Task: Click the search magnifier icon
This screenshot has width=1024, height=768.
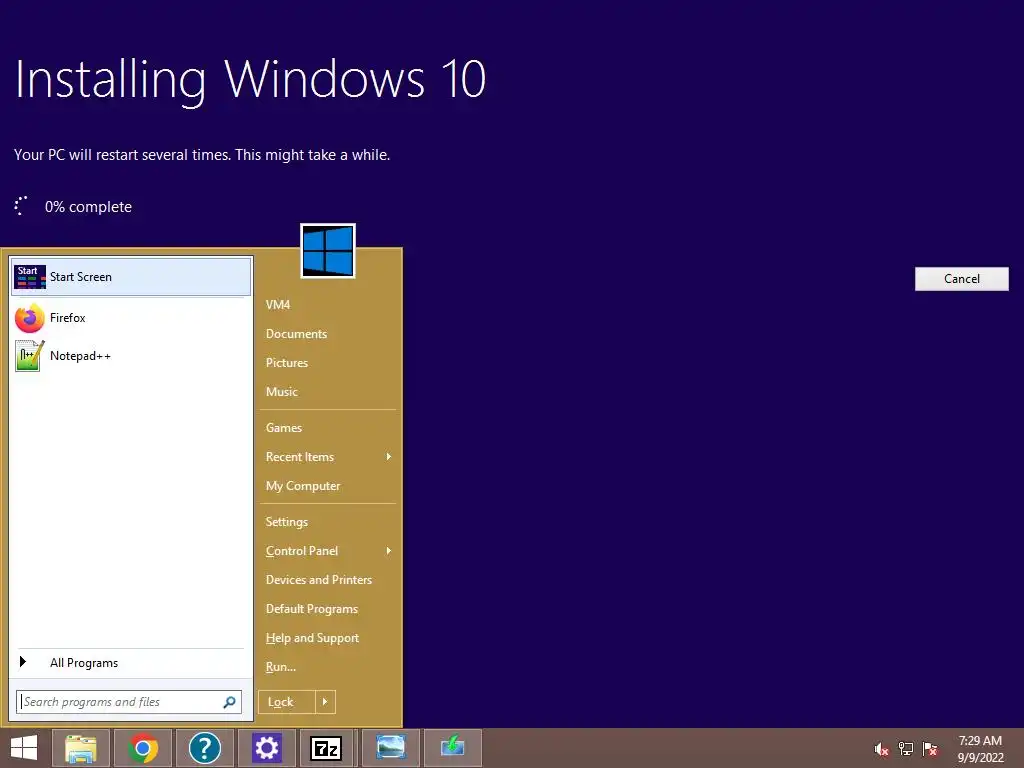Action: point(229,702)
